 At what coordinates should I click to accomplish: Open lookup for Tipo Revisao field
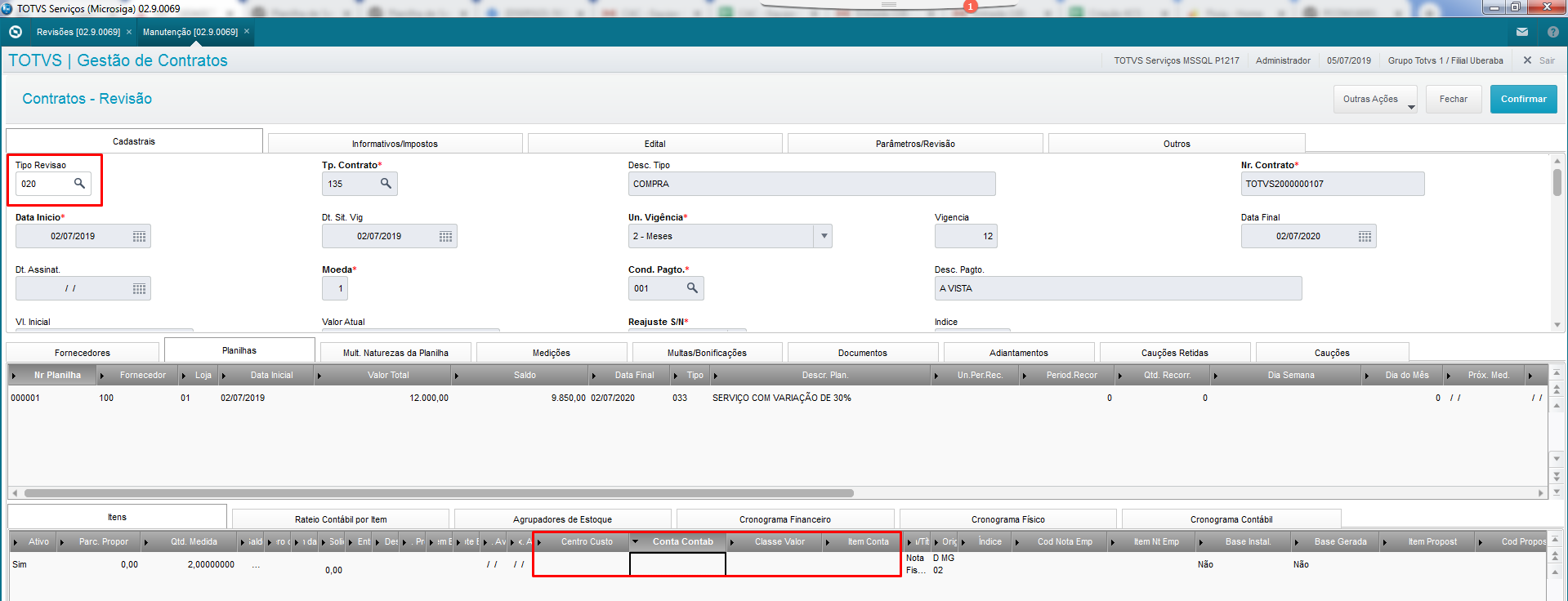tap(79, 183)
